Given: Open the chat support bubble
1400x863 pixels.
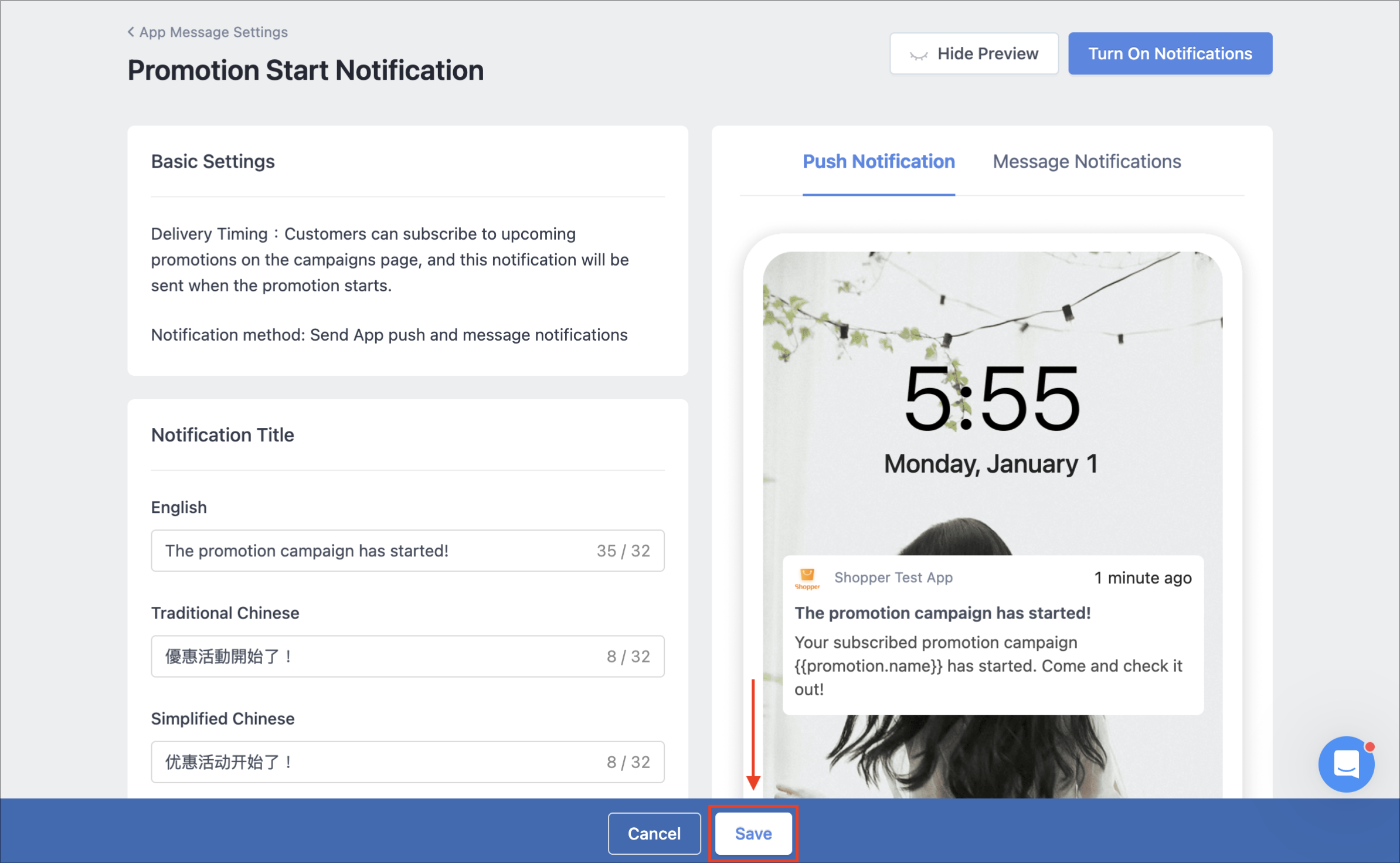Looking at the screenshot, I should point(1346,764).
